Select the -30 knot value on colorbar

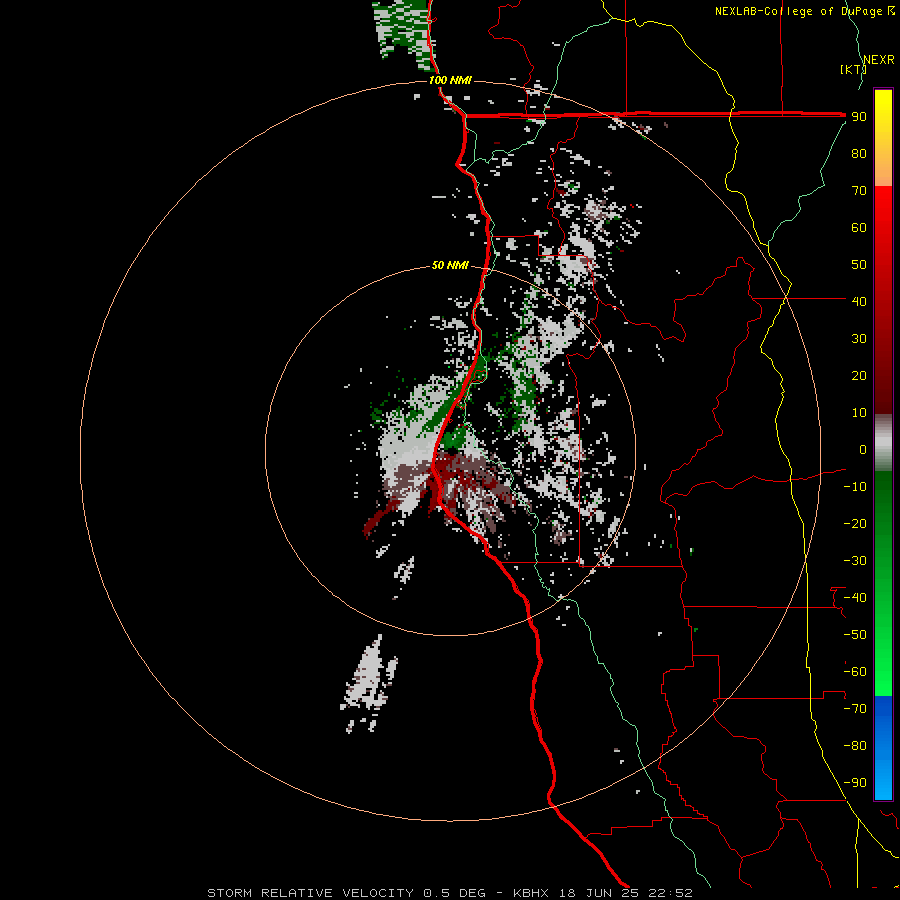pyautogui.click(x=855, y=561)
